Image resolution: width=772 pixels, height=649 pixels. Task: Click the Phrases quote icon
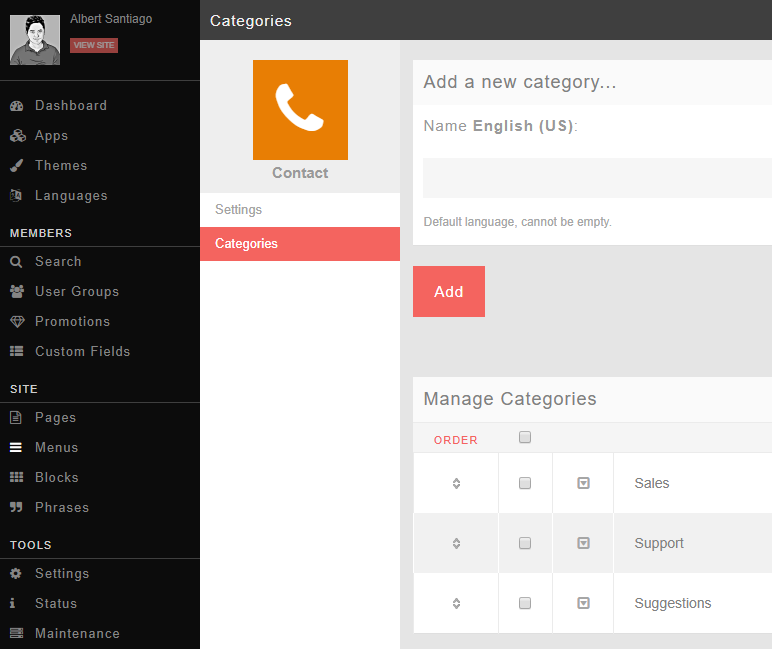tap(16, 508)
